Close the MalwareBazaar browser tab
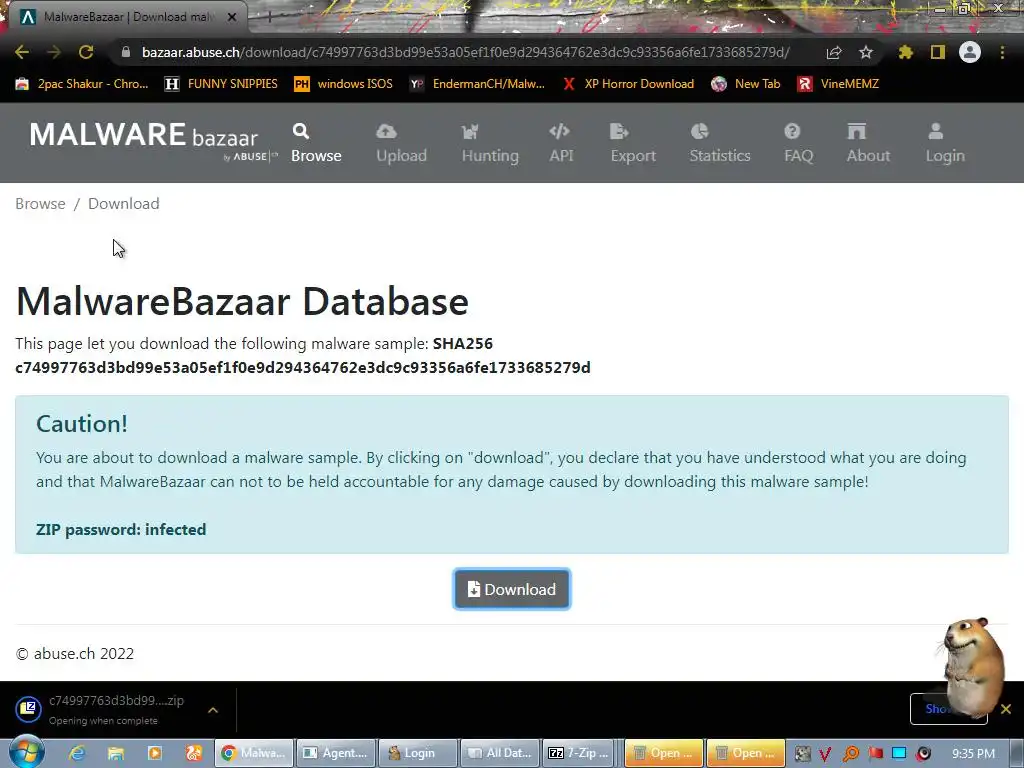 [x=232, y=17]
